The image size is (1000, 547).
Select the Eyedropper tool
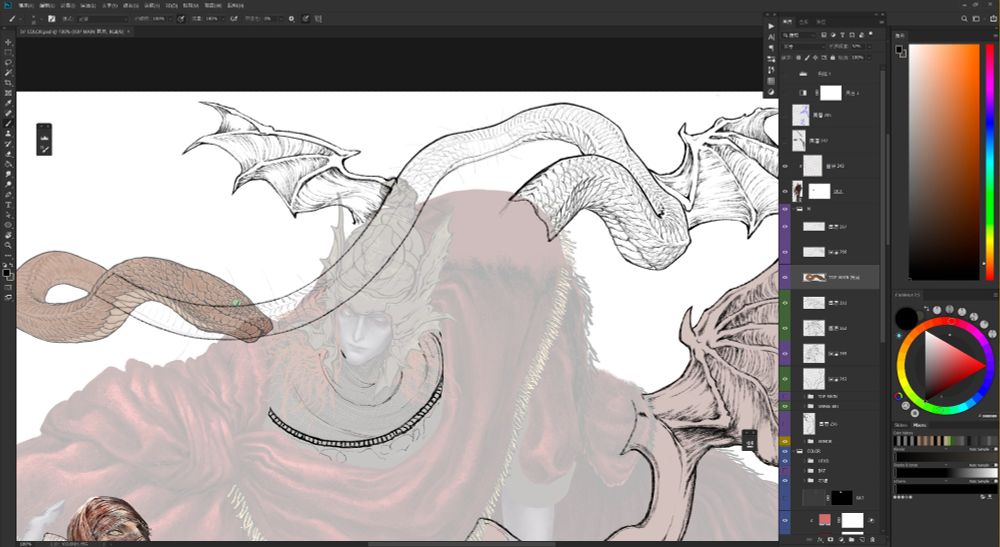[x=8, y=103]
